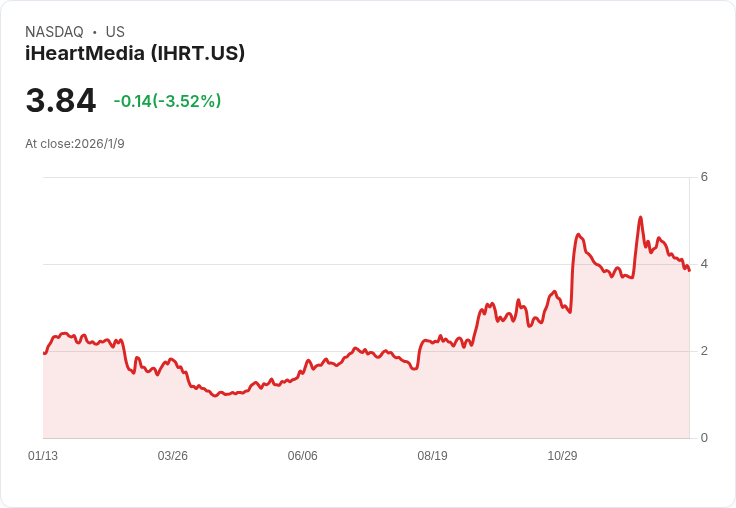The width and height of the screenshot is (736, 508).
Task: Click the At close:2026/1/9 timestamp
Action: coord(75,144)
